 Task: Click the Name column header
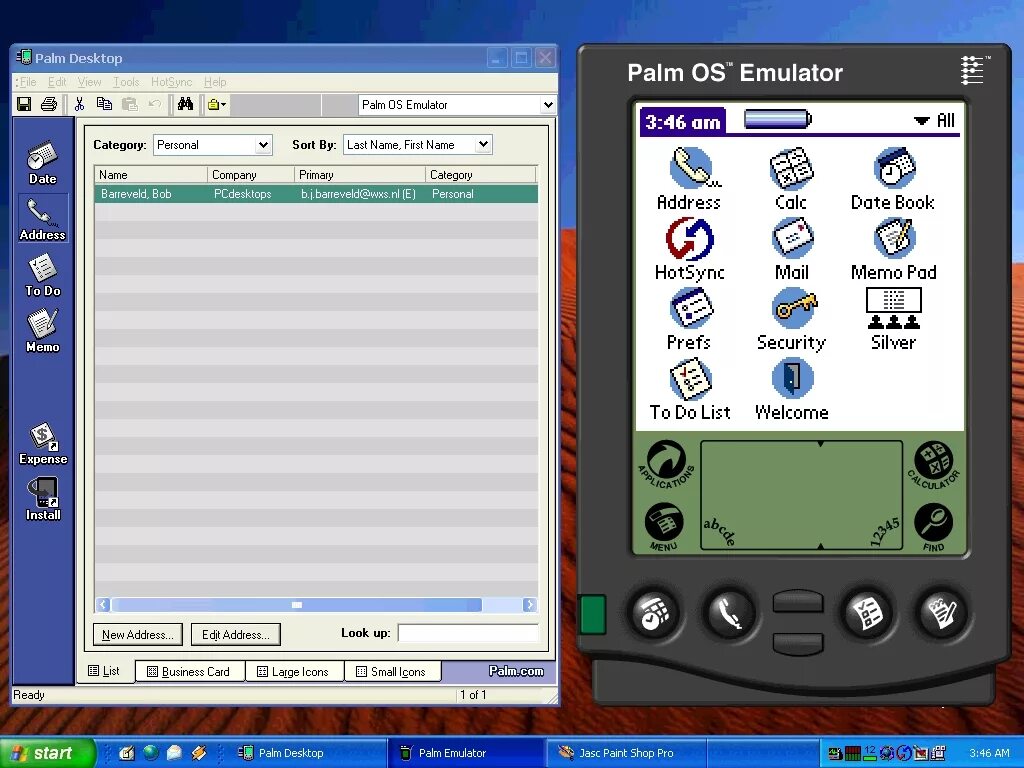pyautogui.click(x=151, y=175)
